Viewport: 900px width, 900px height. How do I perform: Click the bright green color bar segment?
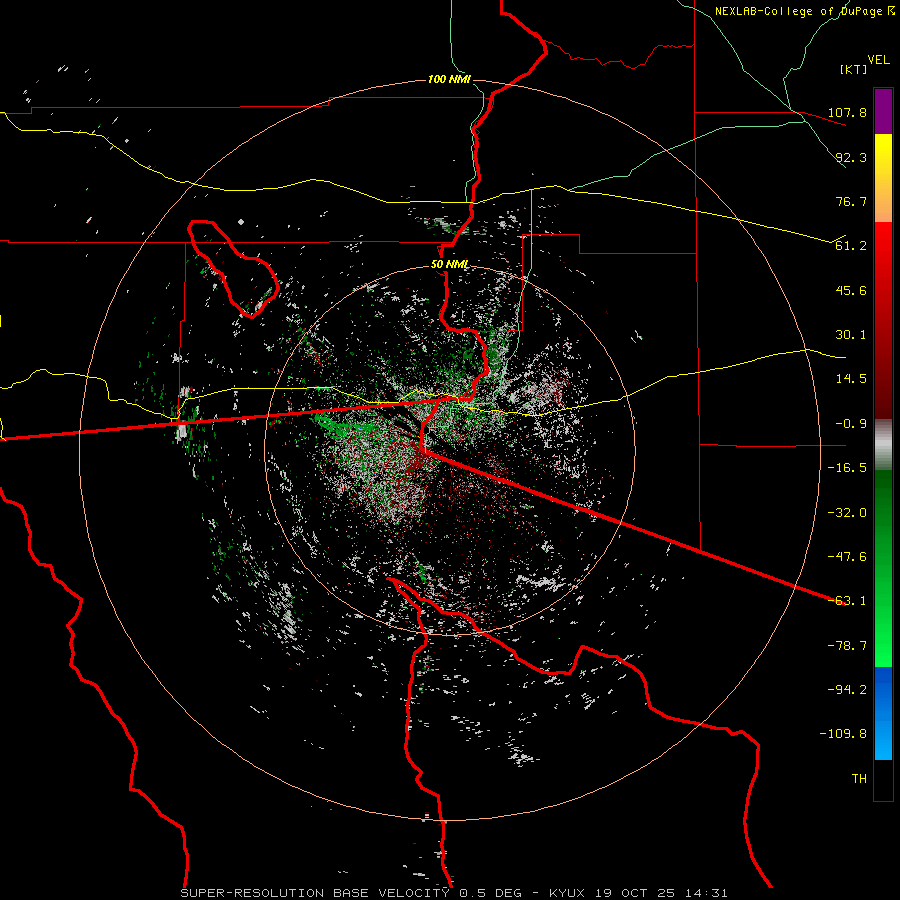(x=883, y=568)
